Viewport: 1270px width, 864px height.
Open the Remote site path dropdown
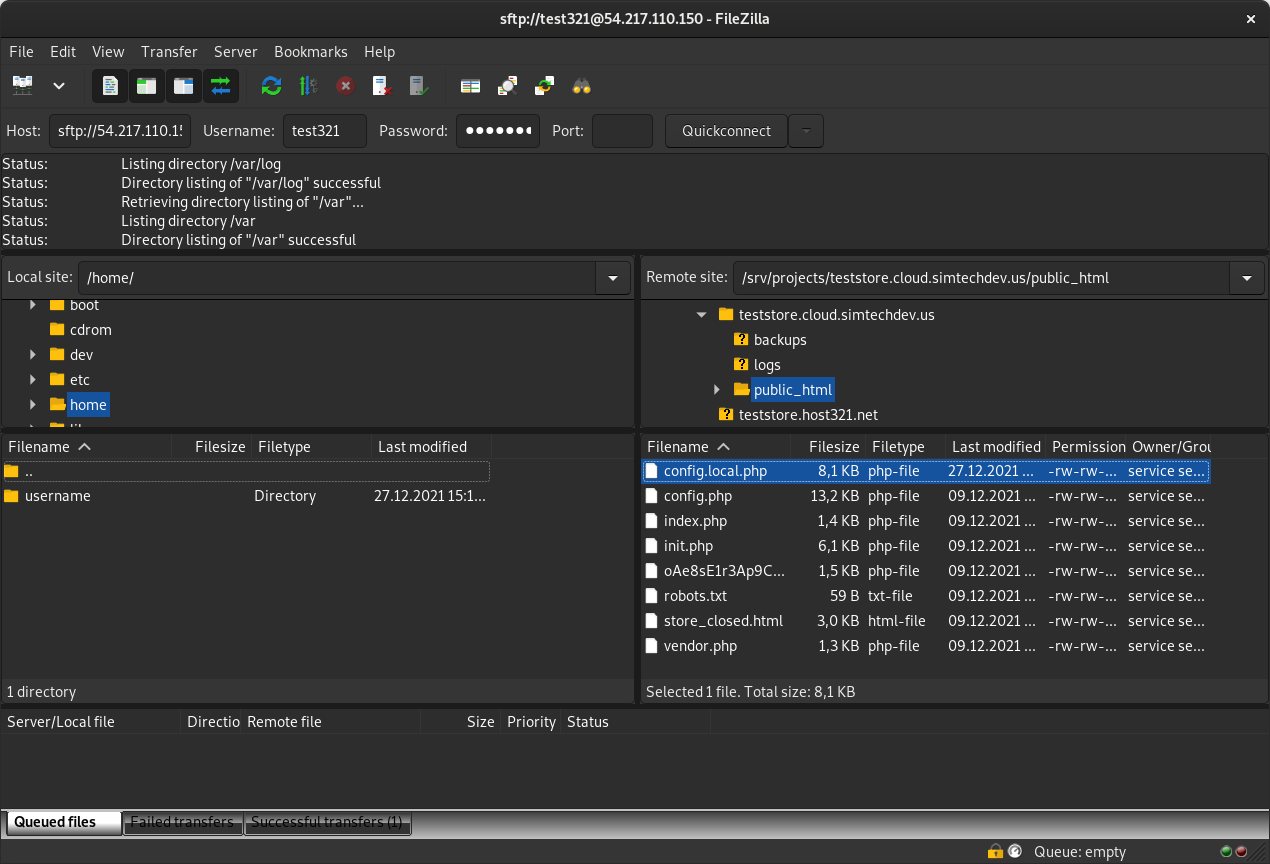(x=1247, y=278)
